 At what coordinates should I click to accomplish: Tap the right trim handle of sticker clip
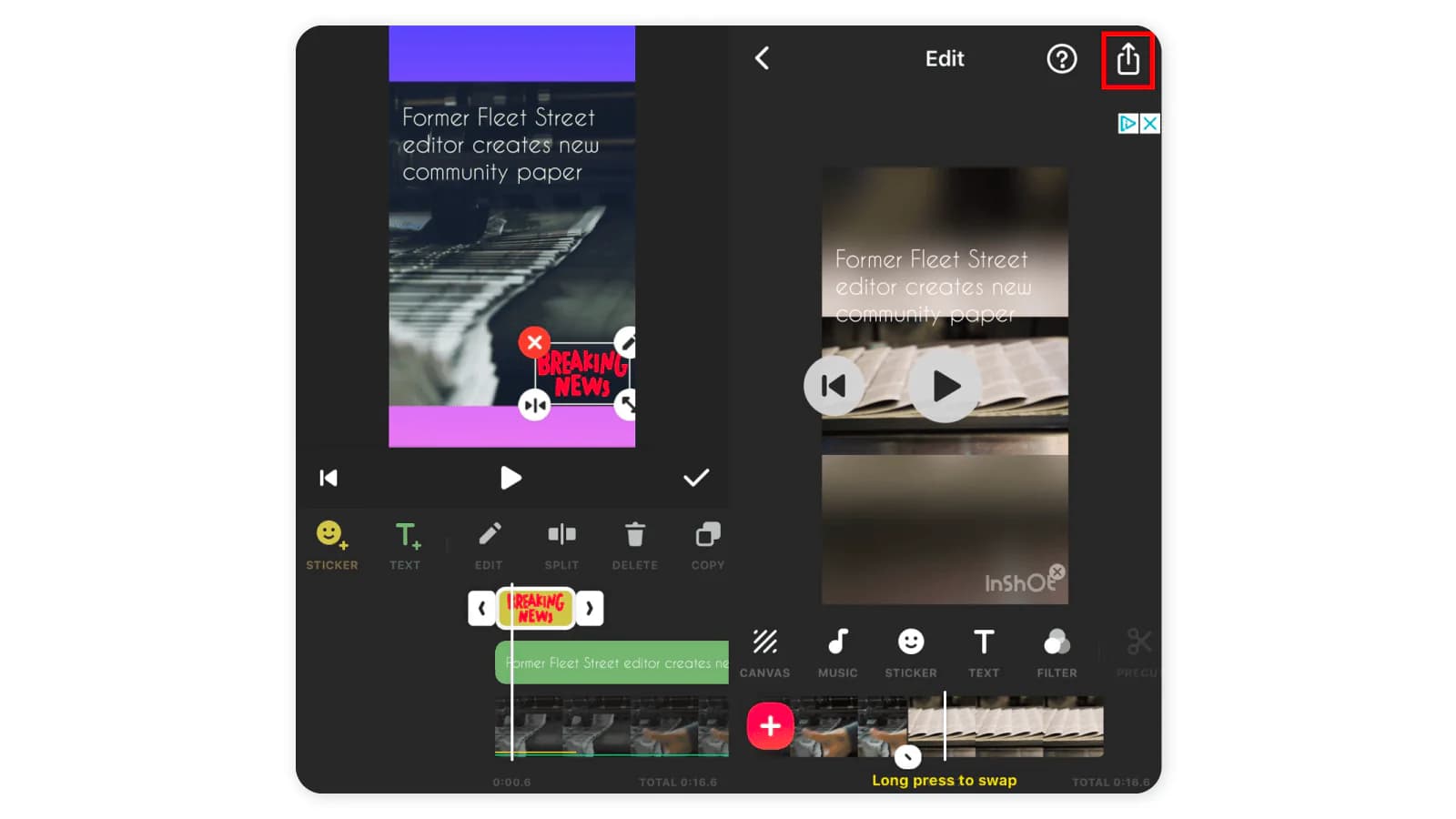point(590,608)
